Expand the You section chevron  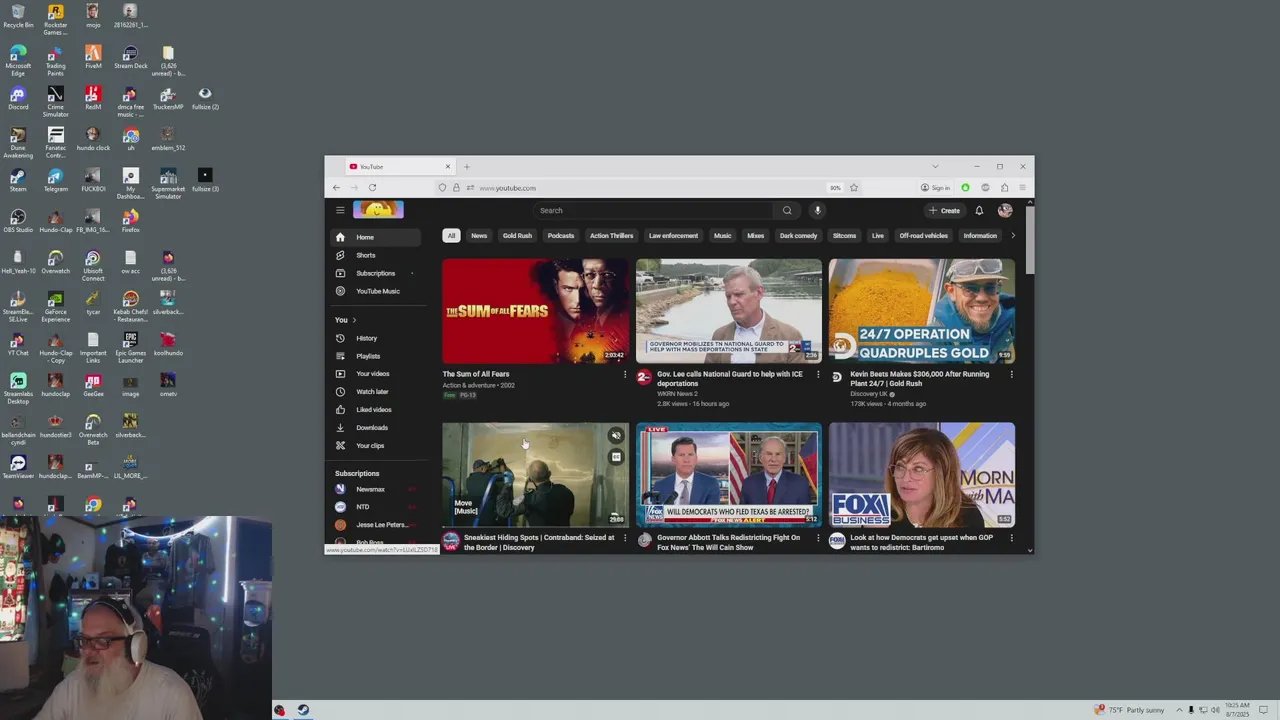[x=354, y=320]
